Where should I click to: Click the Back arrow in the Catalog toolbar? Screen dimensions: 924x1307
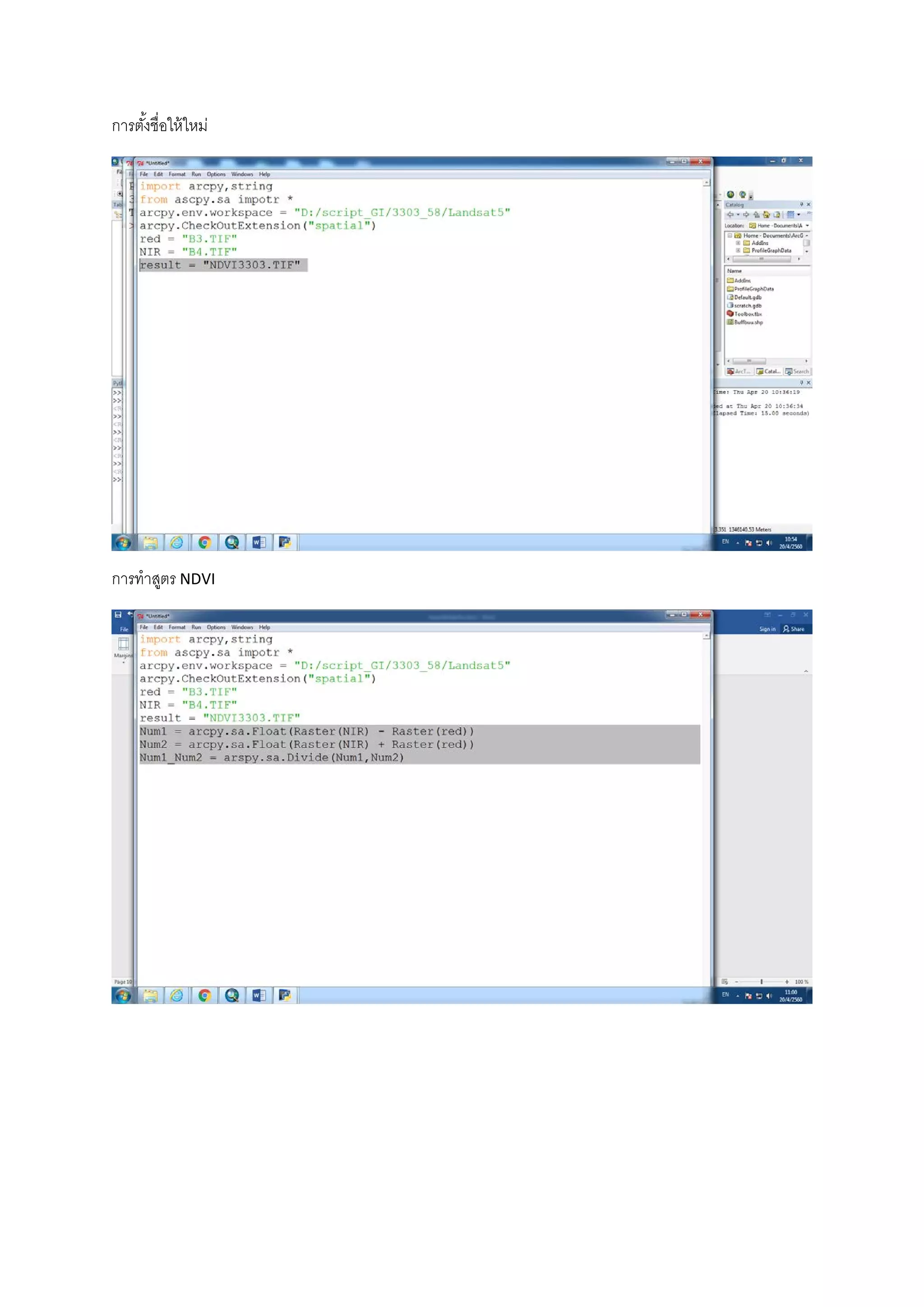[730, 215]
